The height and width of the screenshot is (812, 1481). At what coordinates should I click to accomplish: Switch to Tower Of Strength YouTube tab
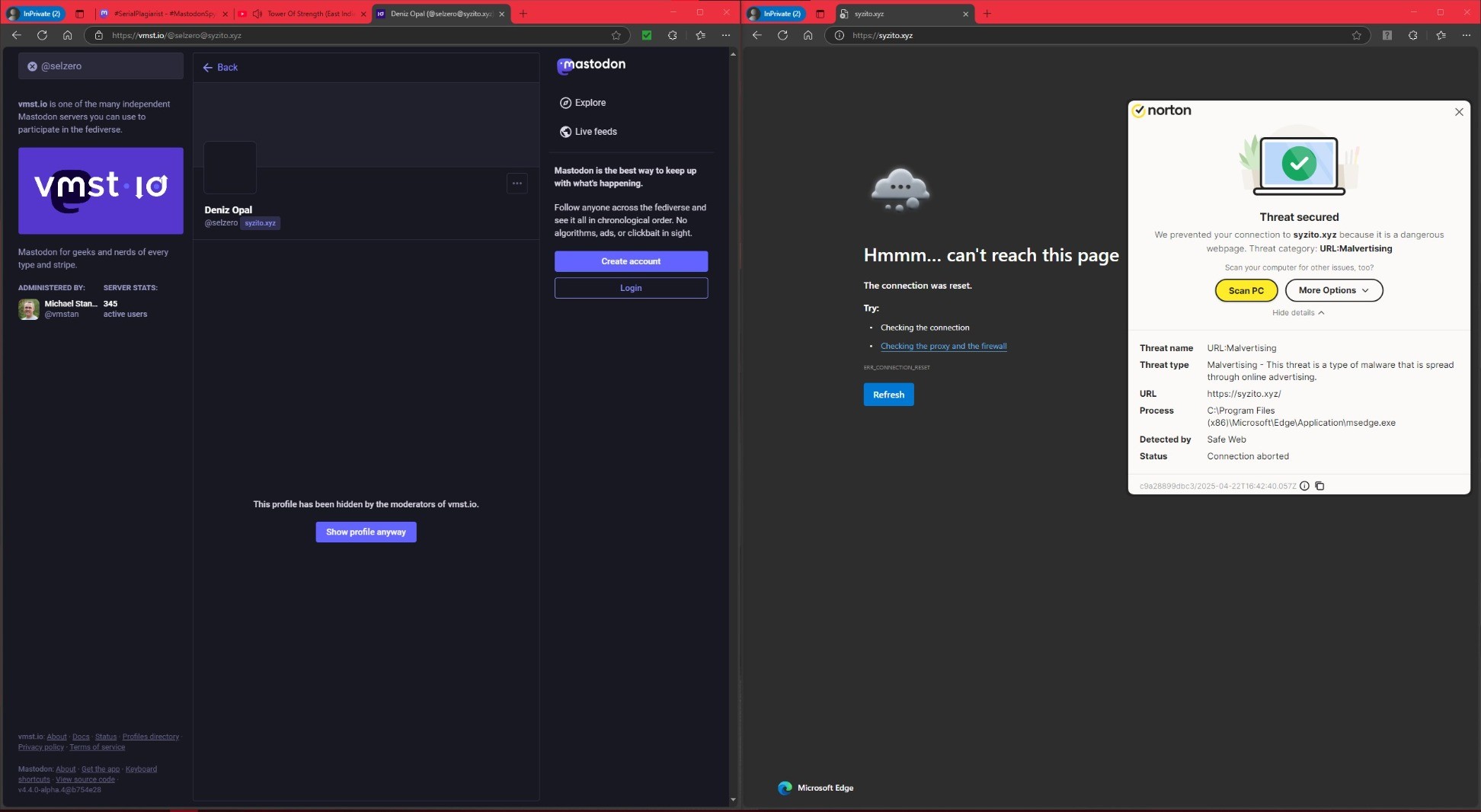point(302,14)
